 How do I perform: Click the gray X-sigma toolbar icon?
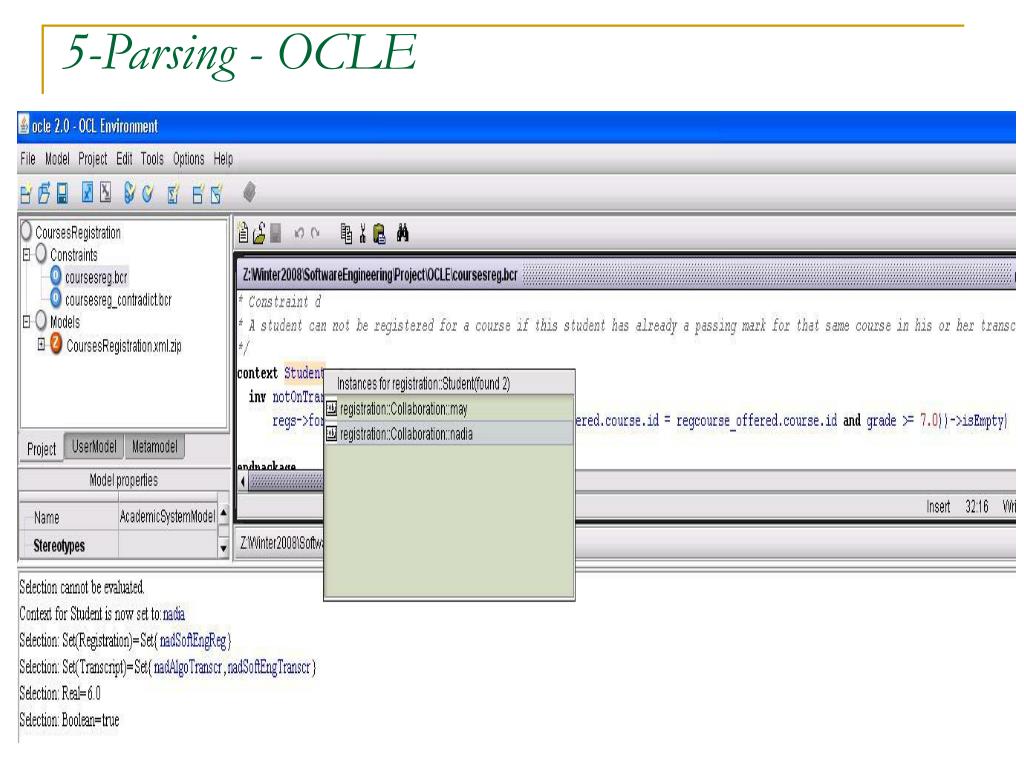tap(105, 193)
